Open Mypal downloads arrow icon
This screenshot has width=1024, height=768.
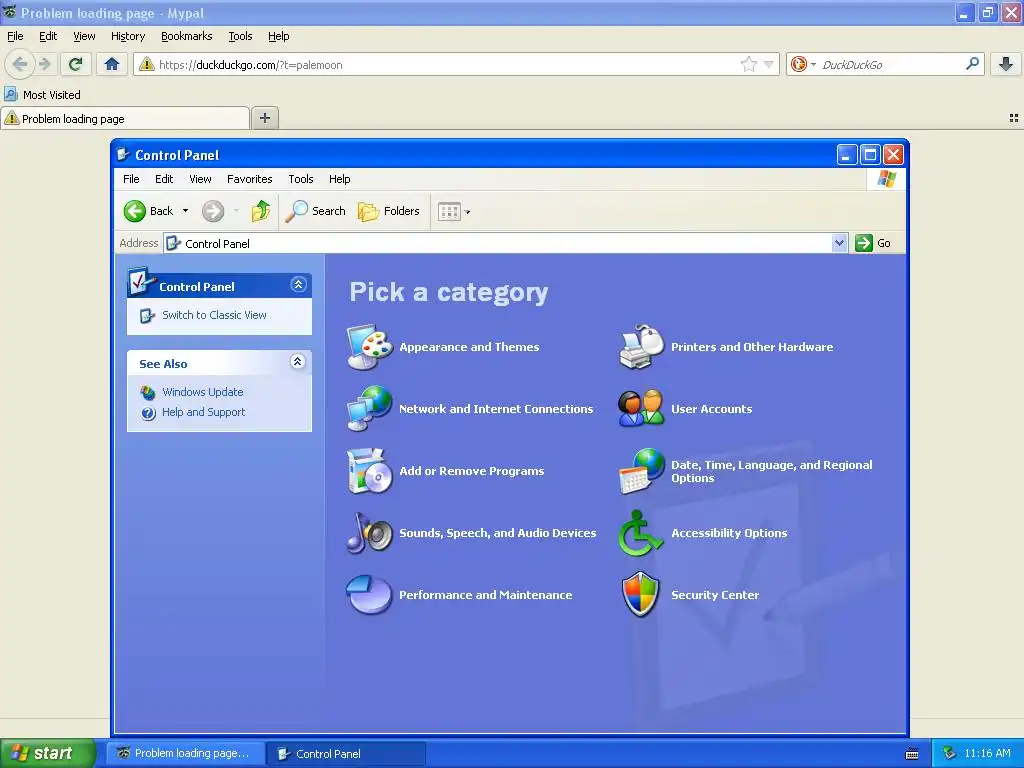coord(1006,64)
